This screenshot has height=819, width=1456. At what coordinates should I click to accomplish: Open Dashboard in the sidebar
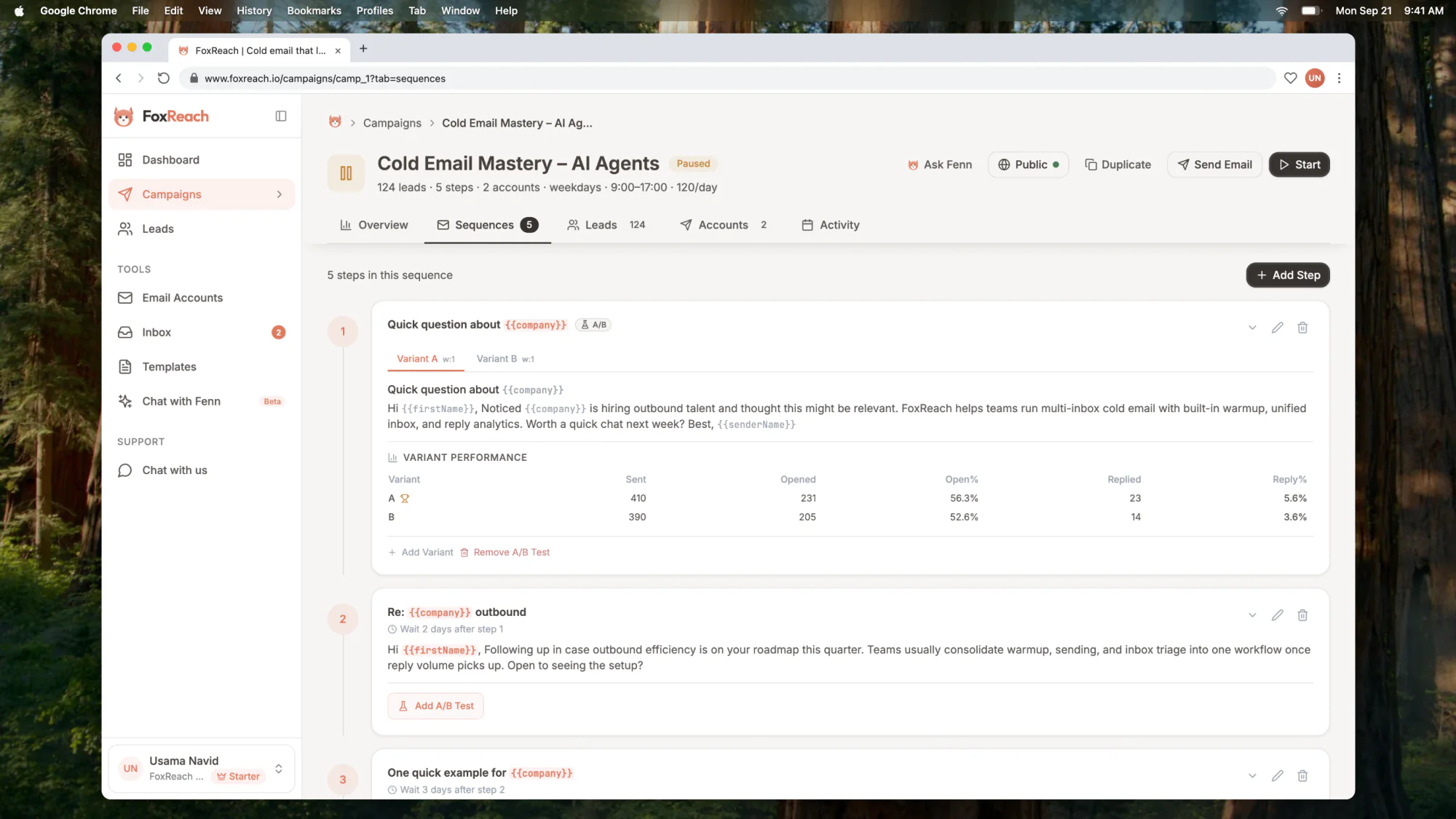202,160
